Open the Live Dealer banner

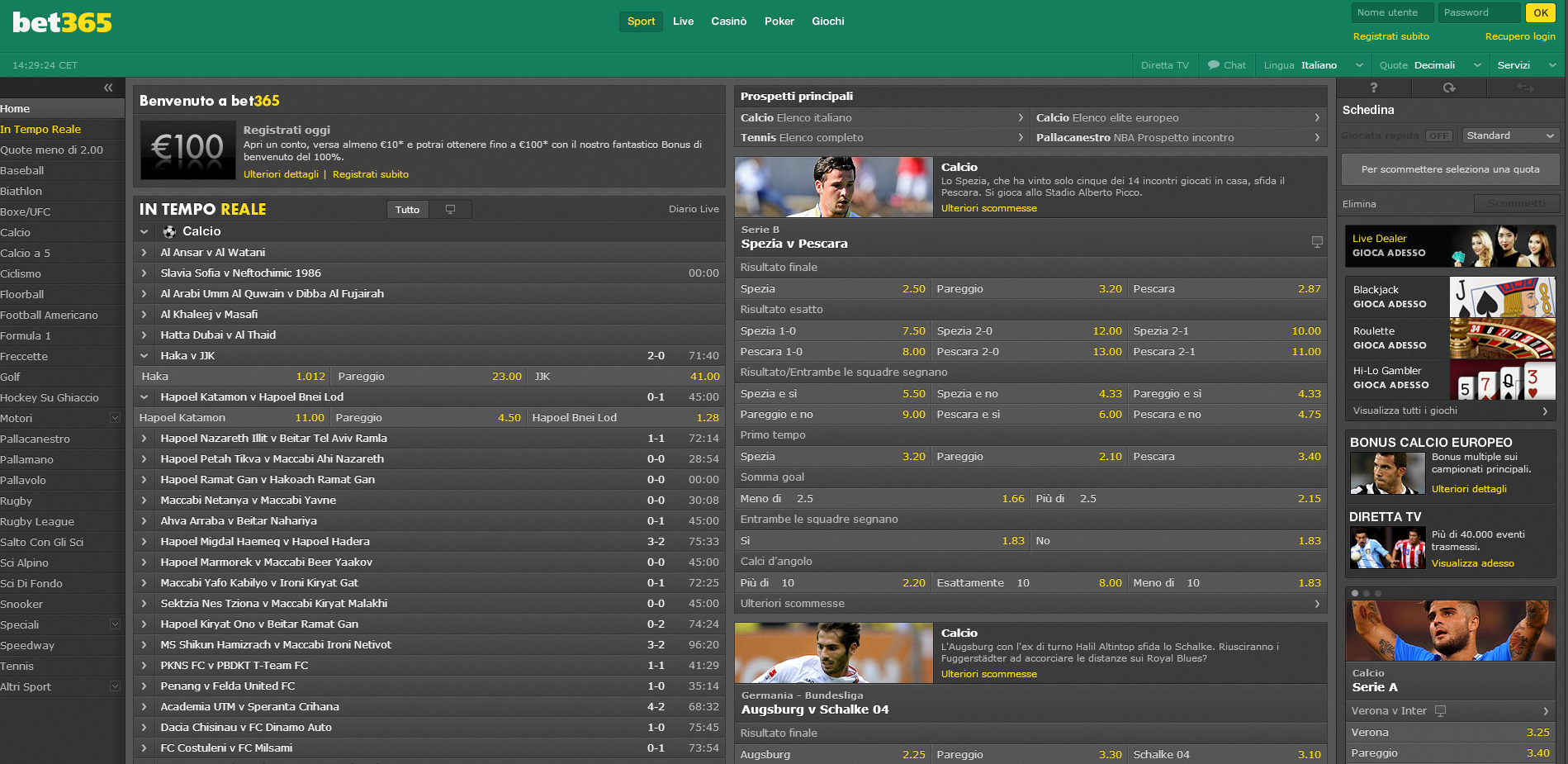point(1451,246)
